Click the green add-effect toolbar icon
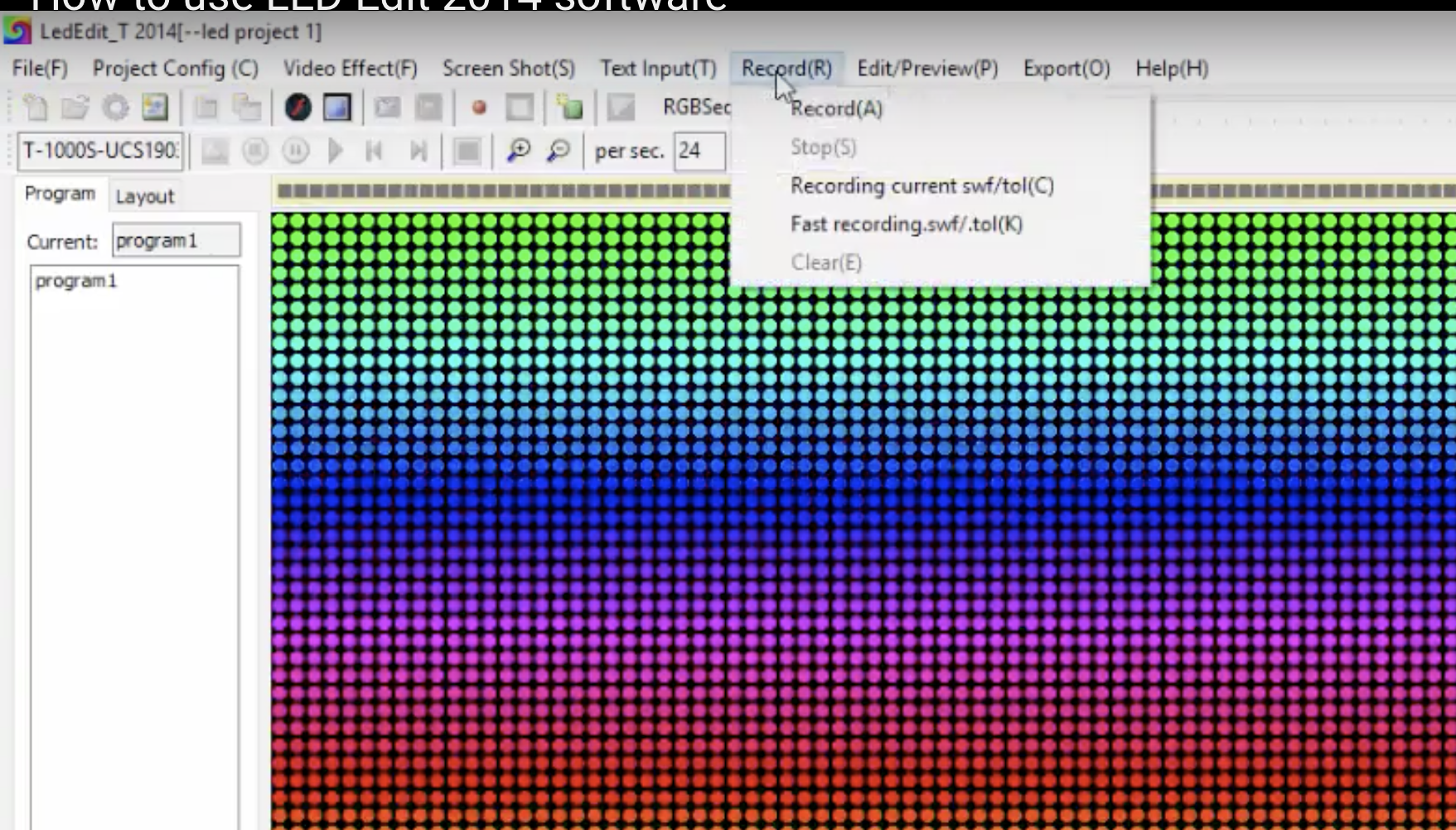This screenshot has width=1456, height=830. (570, 106)
